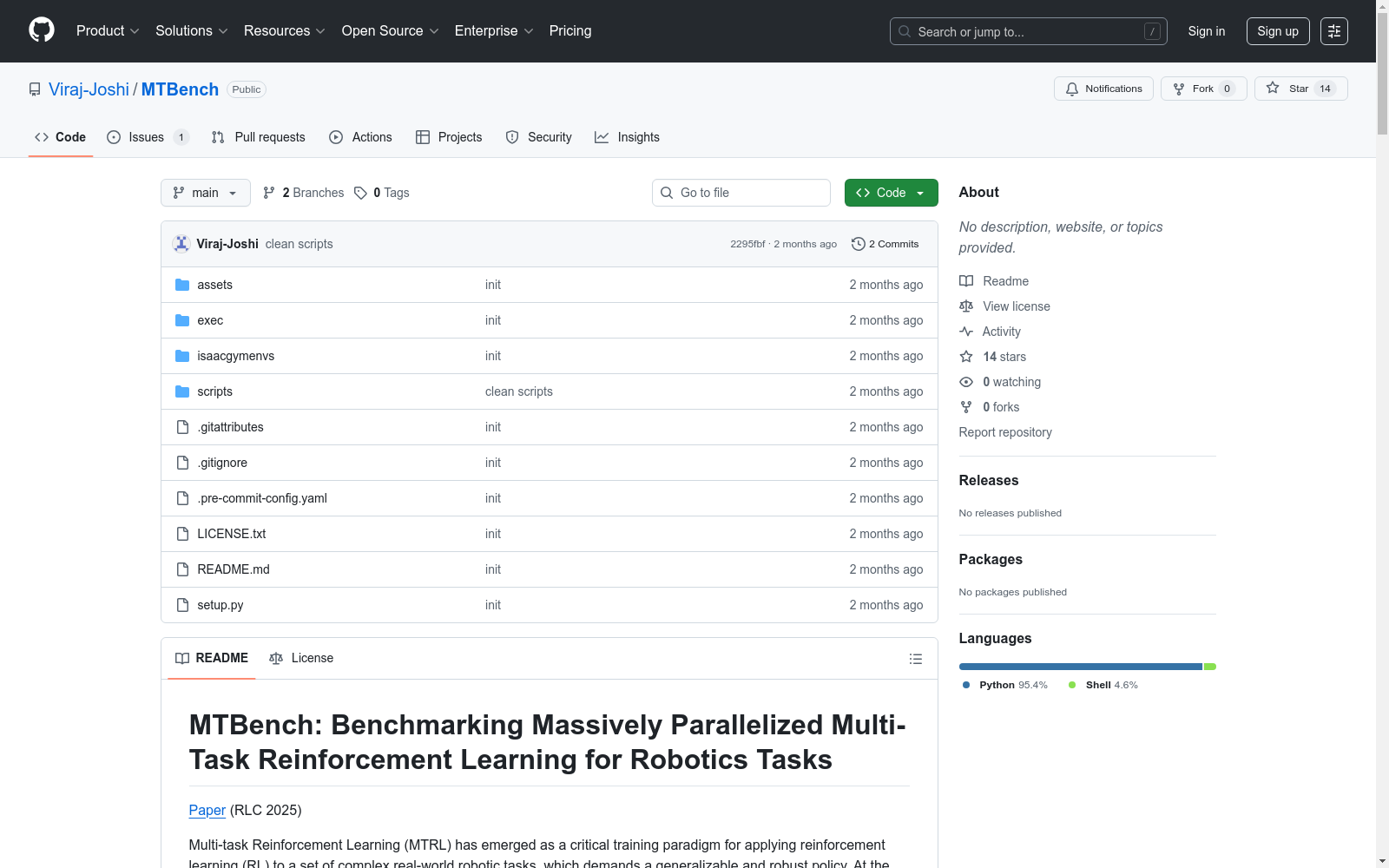Open the setup.py file
The image size is (1389, 868).
221,605
